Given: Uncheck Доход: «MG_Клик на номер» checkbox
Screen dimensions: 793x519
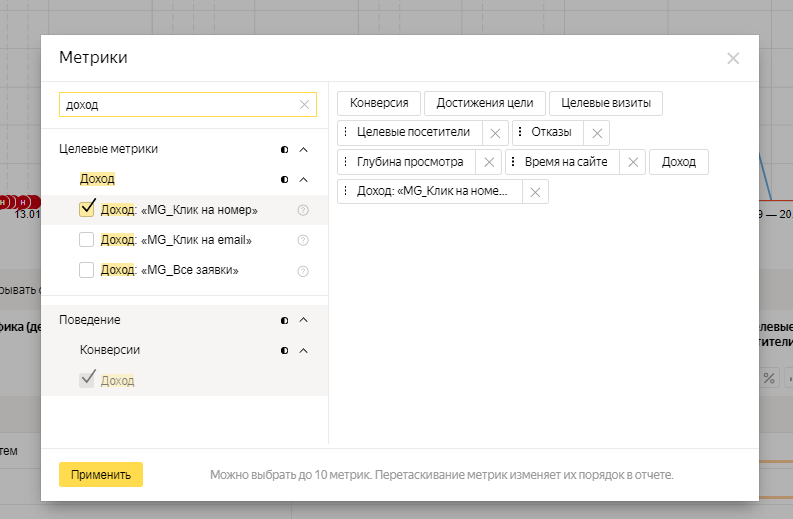Looking at the screenshot, I should [x=86, y=209].
